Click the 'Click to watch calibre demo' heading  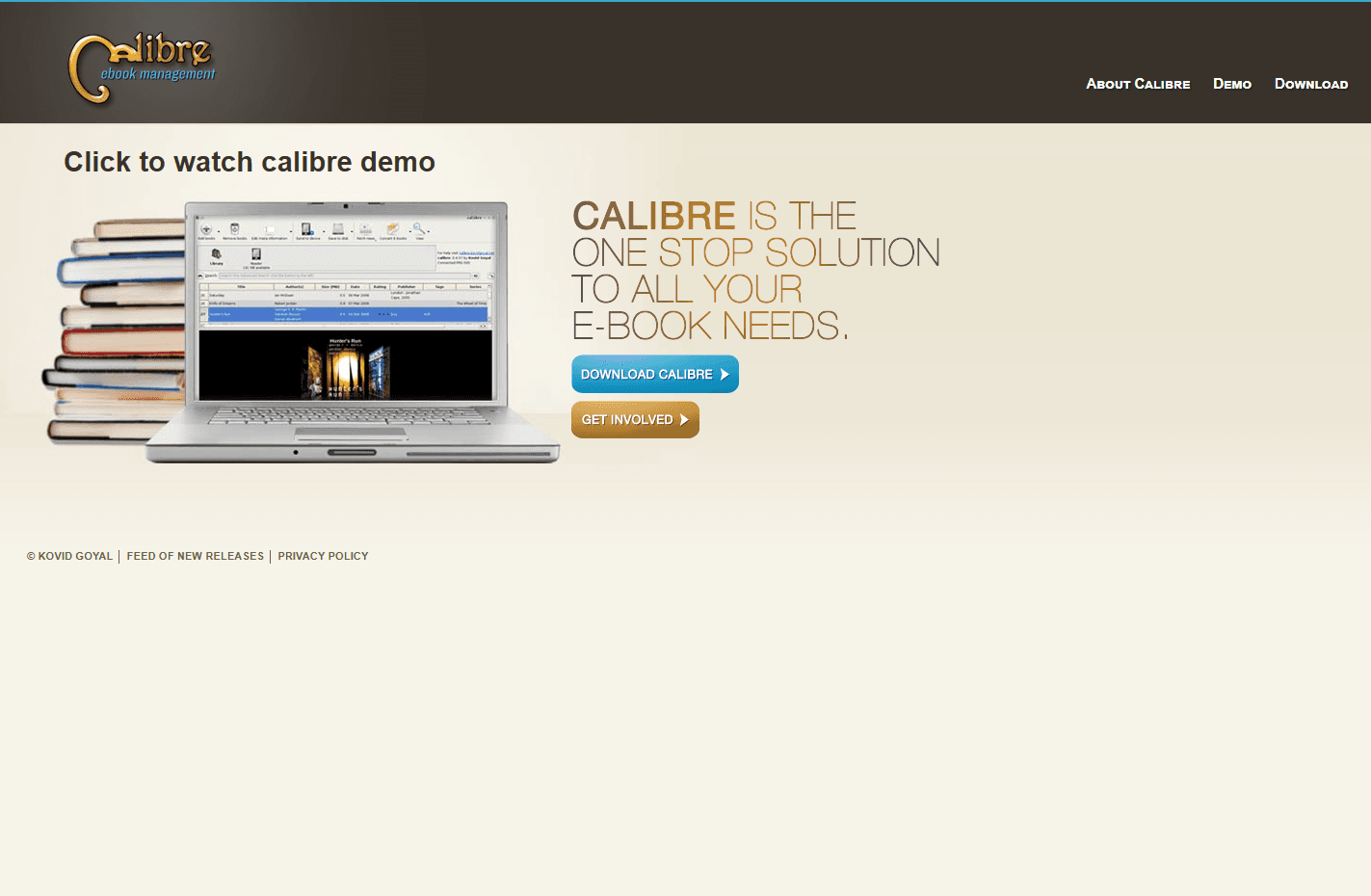pos(250,162)
